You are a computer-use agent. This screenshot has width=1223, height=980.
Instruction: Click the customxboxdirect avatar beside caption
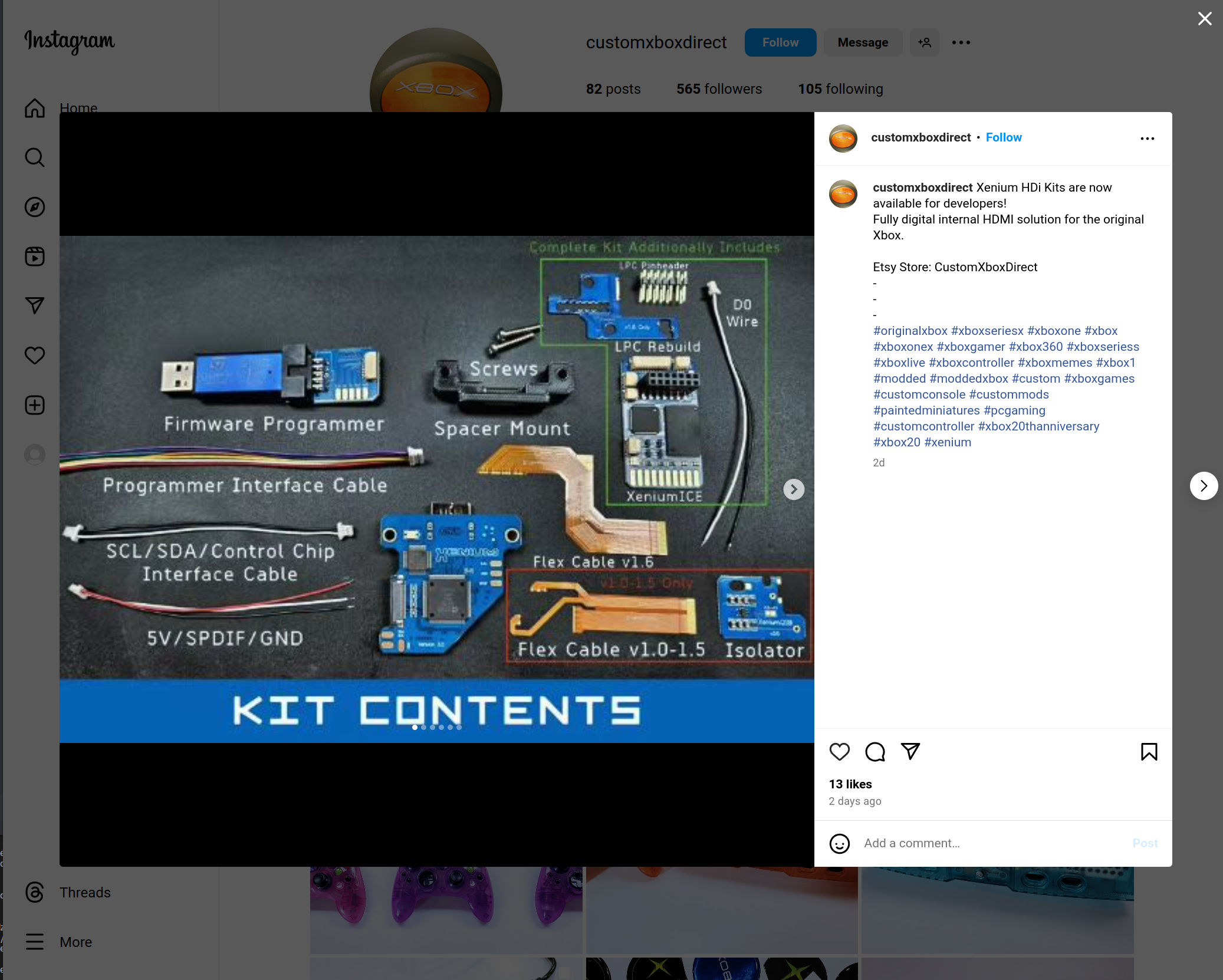pyautogui.click(x=843, y=194)
